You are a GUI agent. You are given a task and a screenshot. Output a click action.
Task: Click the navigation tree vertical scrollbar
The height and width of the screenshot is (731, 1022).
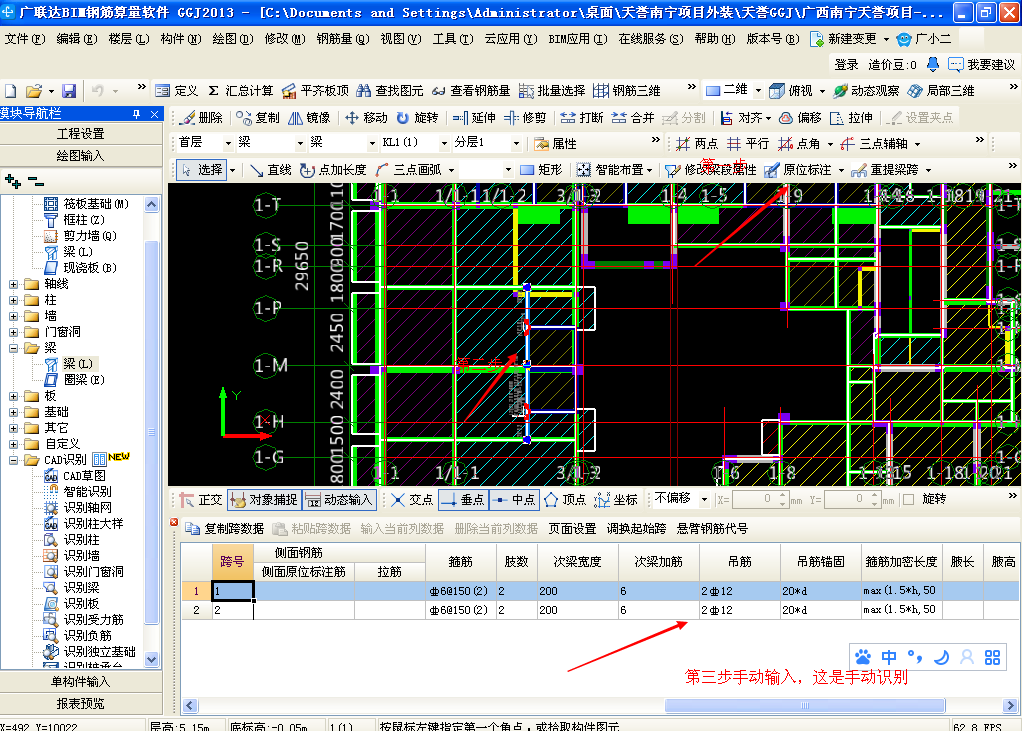point(151,432)
